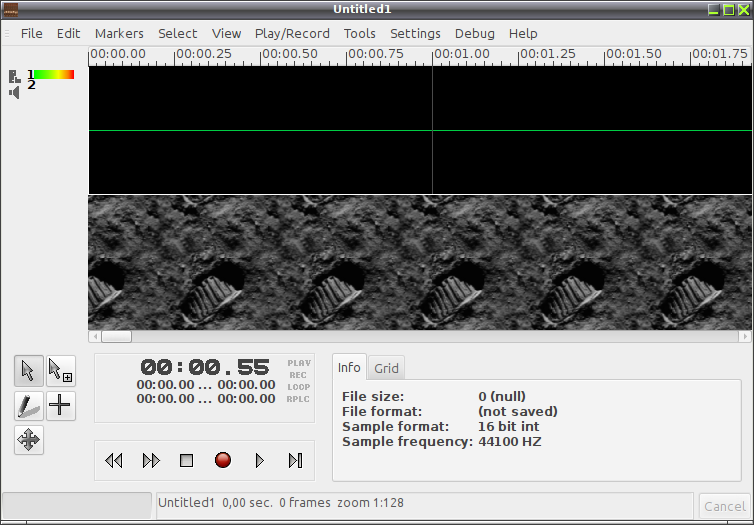Toggle the track speaker mute icon
Screen dimensions: 754x525
(x=14, y=92)
